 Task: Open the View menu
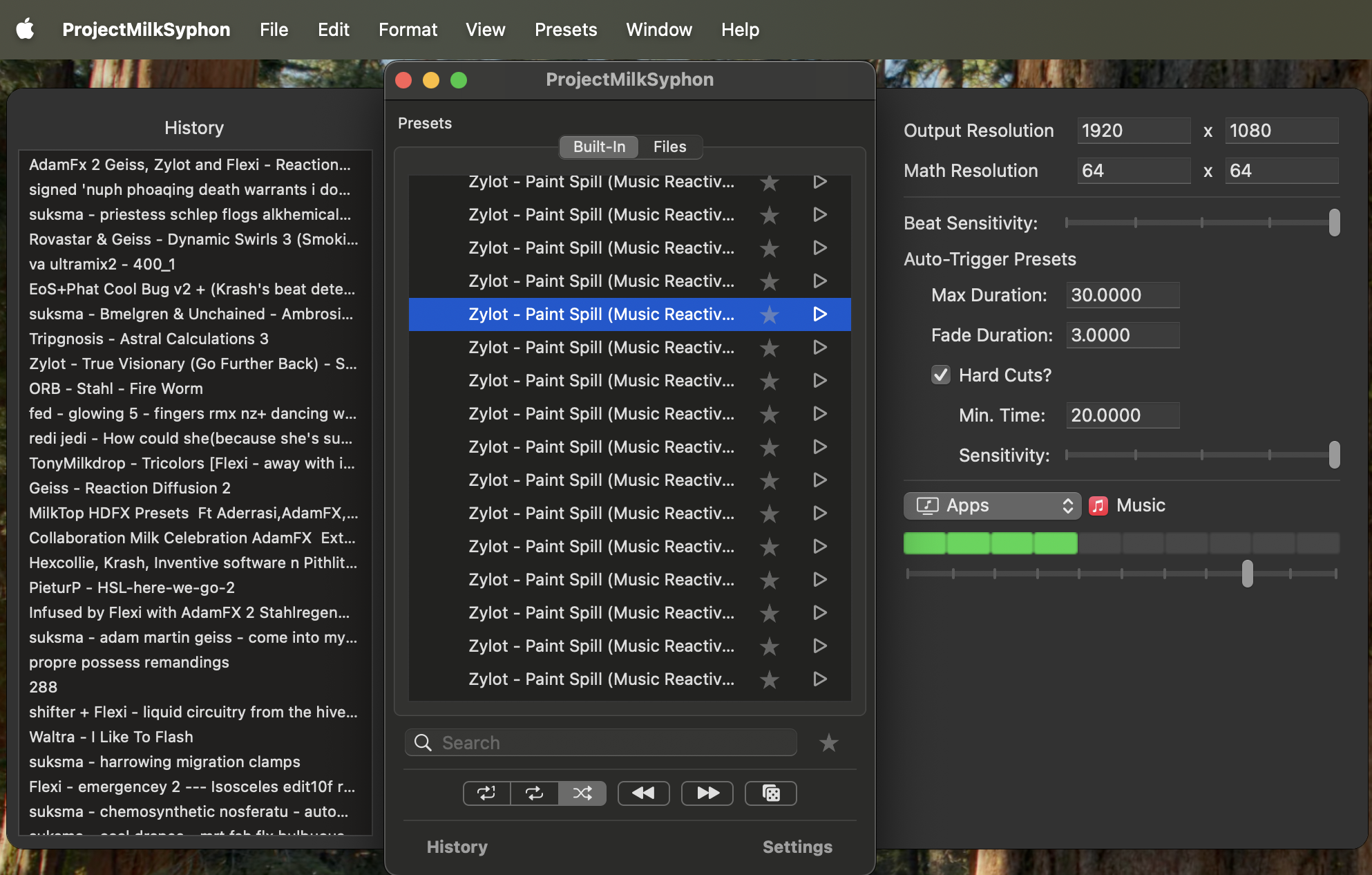(485, 30)
